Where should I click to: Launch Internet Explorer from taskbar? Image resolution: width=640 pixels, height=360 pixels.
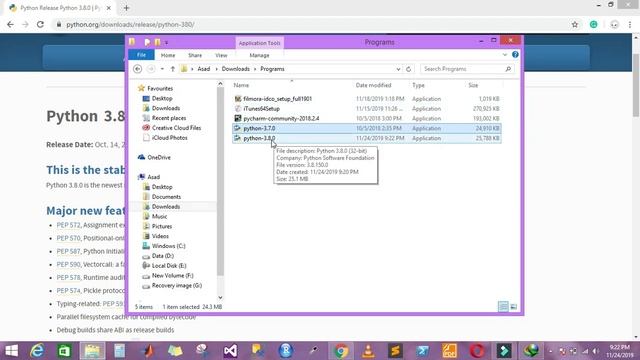(37, 351)
